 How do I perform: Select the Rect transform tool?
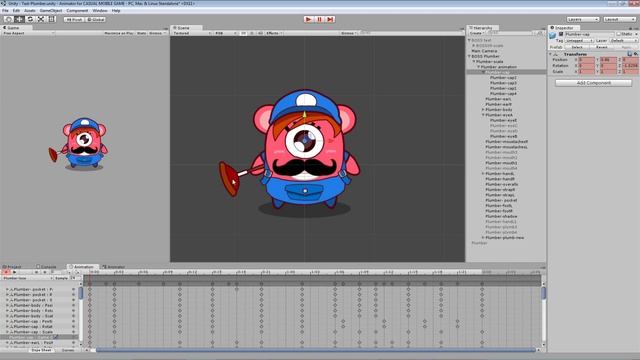coord(51,19)
